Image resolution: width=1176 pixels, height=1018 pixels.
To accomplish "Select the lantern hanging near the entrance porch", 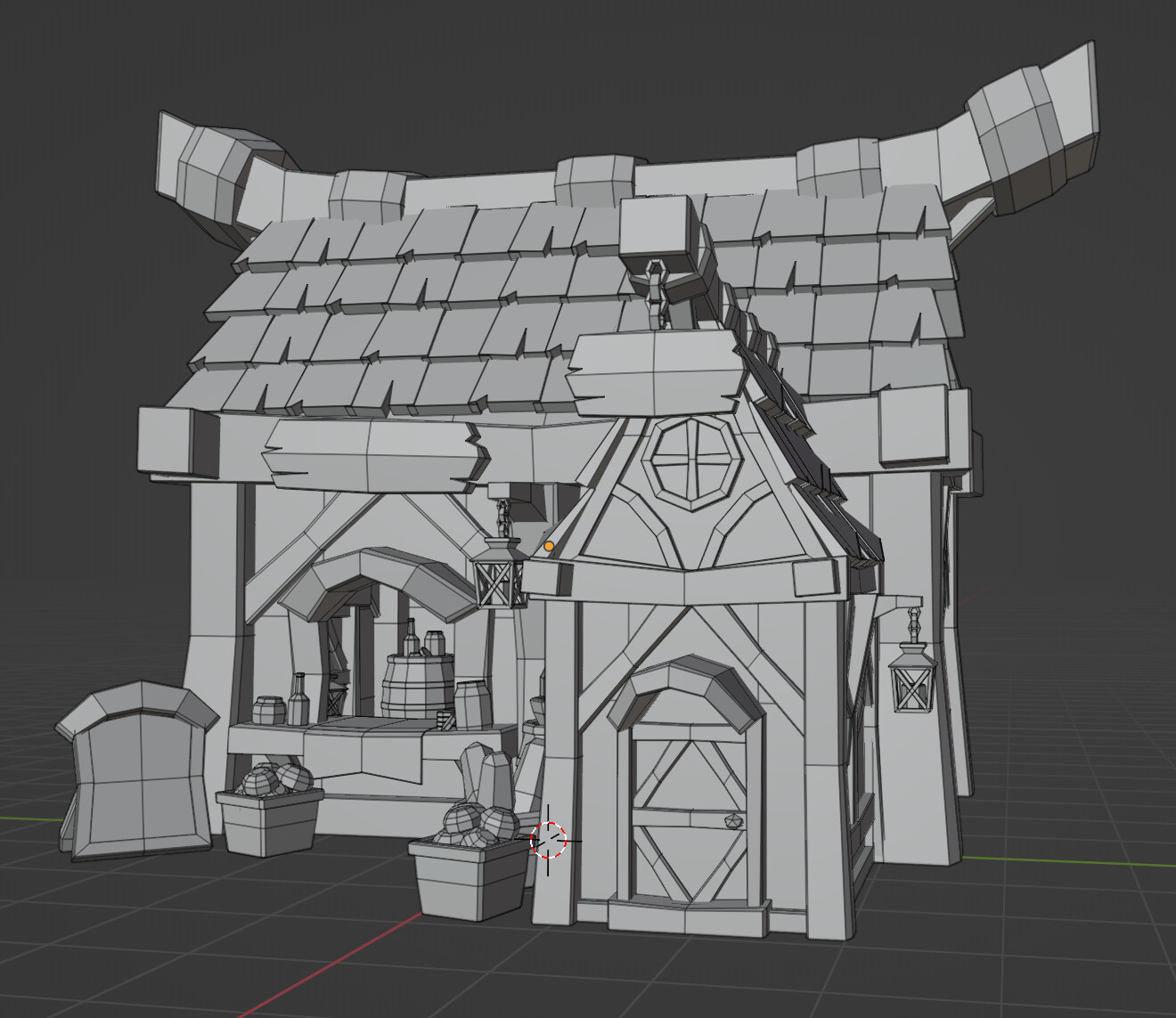I will [496, 584].
